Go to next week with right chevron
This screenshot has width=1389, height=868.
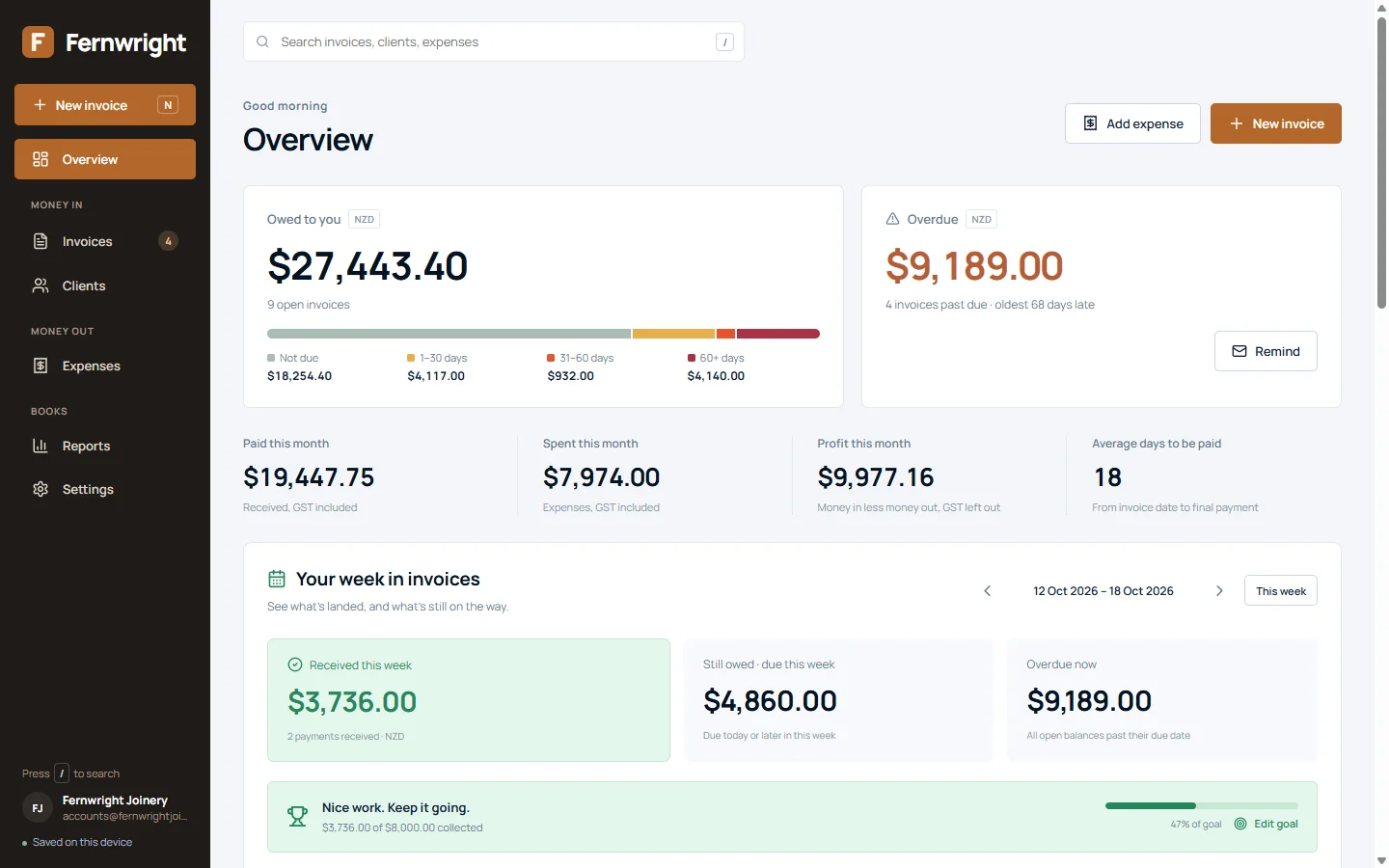click(1219, 590)
